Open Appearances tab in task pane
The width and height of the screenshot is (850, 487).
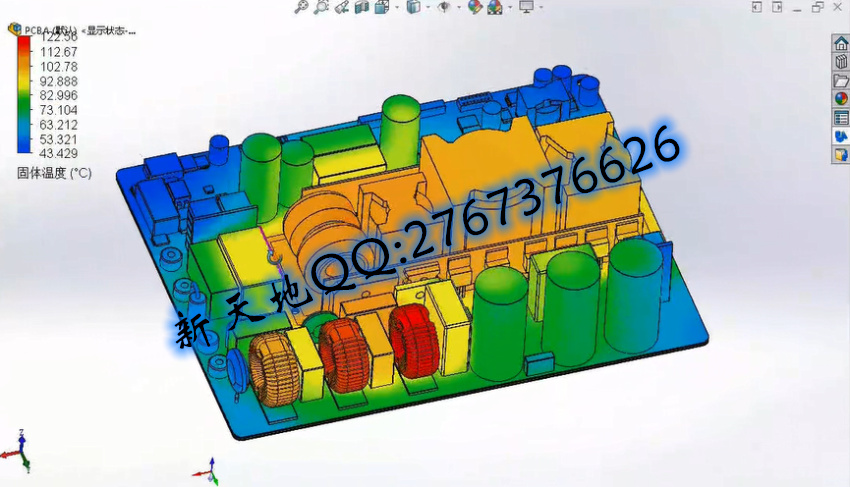click(841, 98)
